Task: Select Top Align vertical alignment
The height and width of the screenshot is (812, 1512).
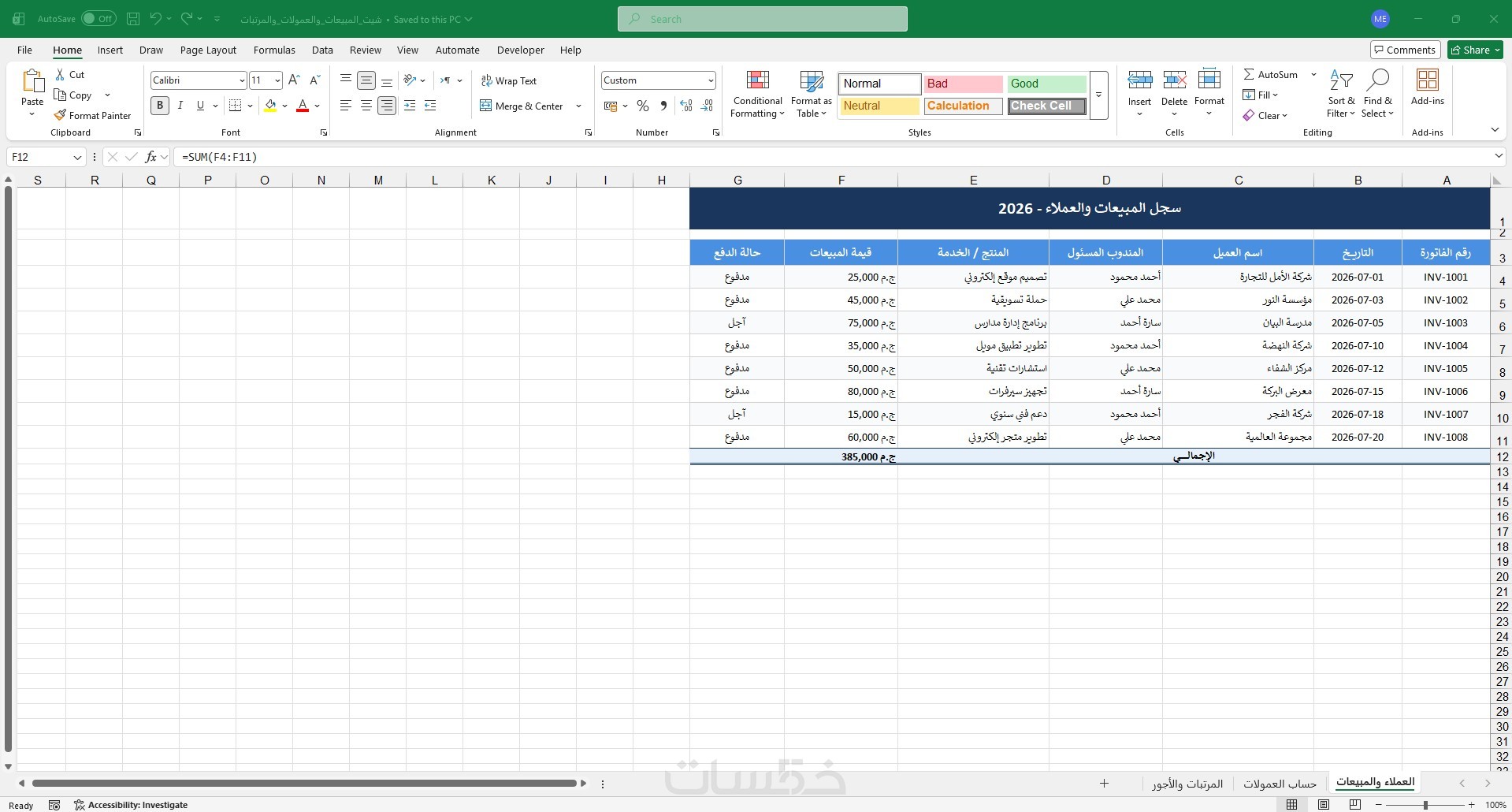Action: pyautogui.click(x=345, y=80)
